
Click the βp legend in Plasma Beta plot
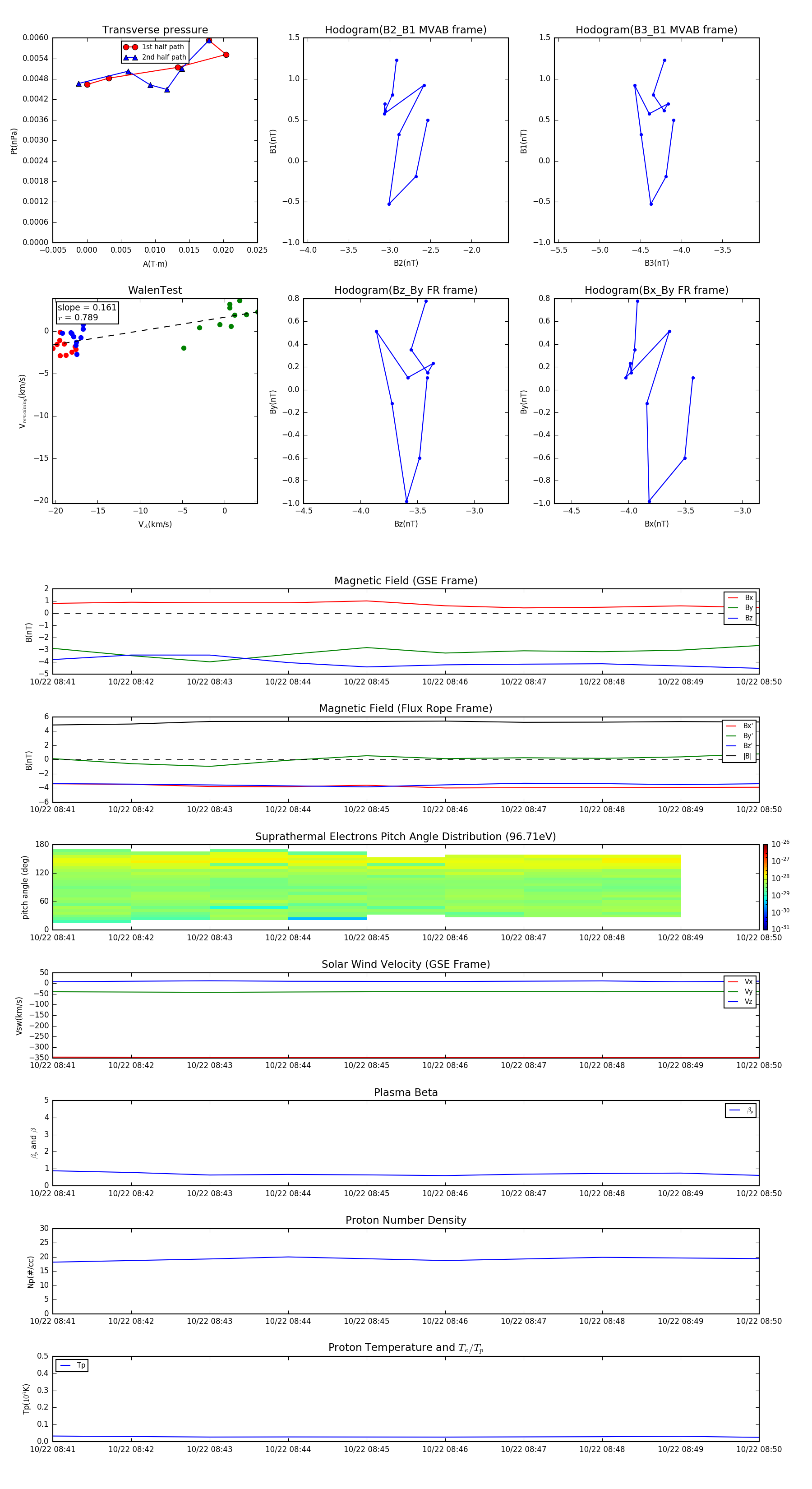coord(741,1110)
